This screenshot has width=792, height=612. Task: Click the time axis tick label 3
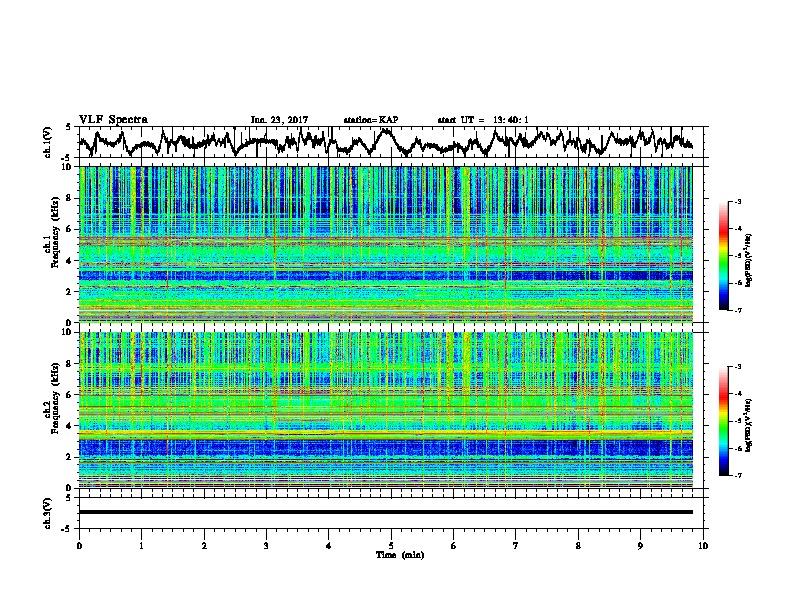click(266, 546)
